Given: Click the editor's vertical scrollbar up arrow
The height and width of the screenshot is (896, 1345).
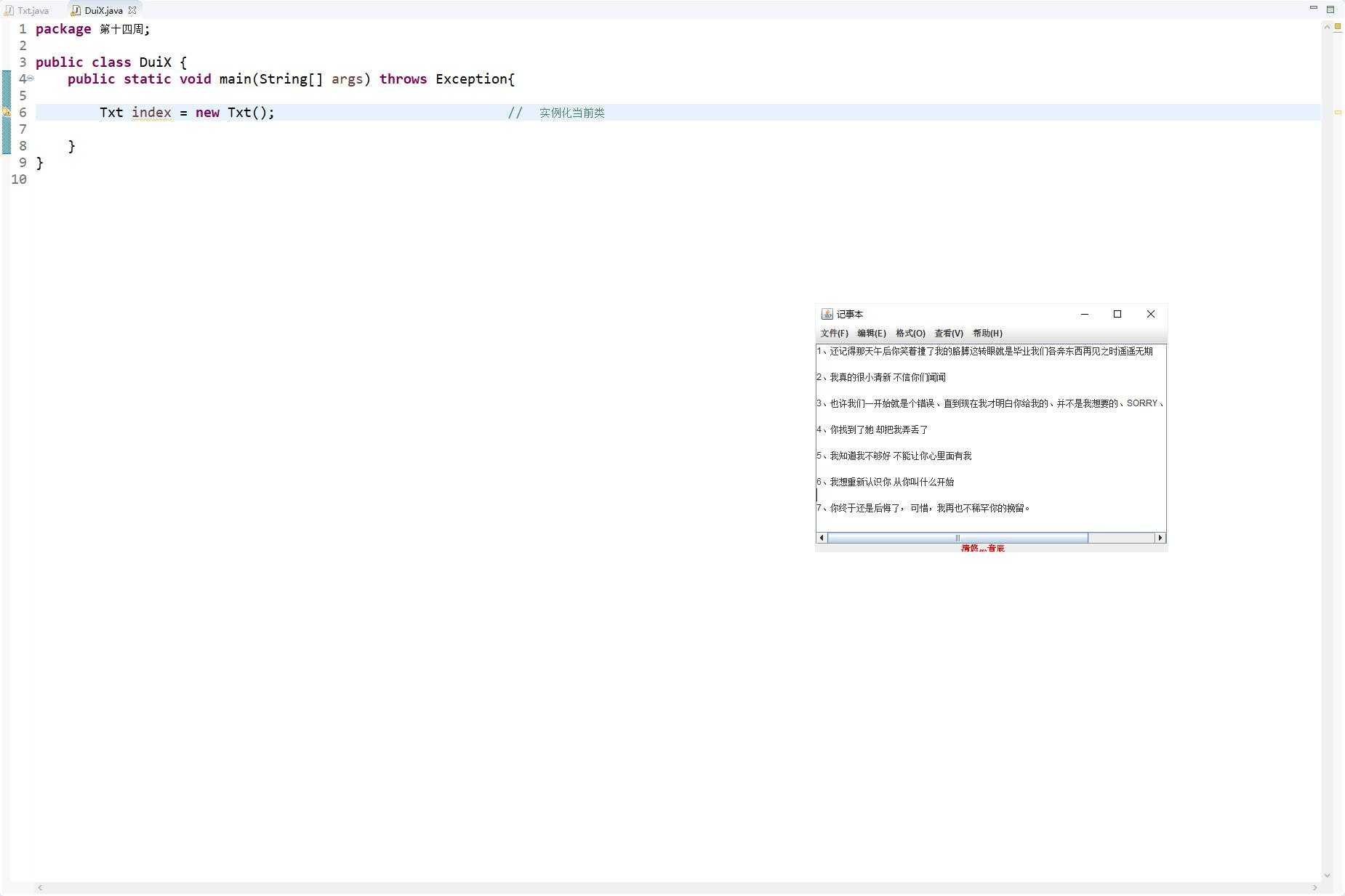Looking at the screenshot, I should [x=1327, y=27].
